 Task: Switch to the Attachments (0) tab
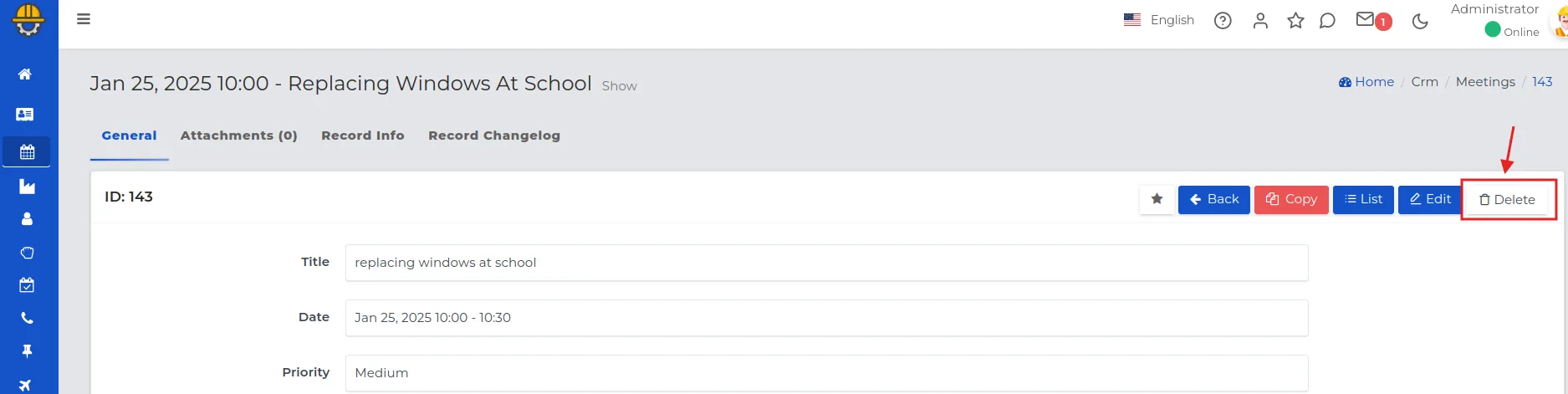tap(239, 136)
